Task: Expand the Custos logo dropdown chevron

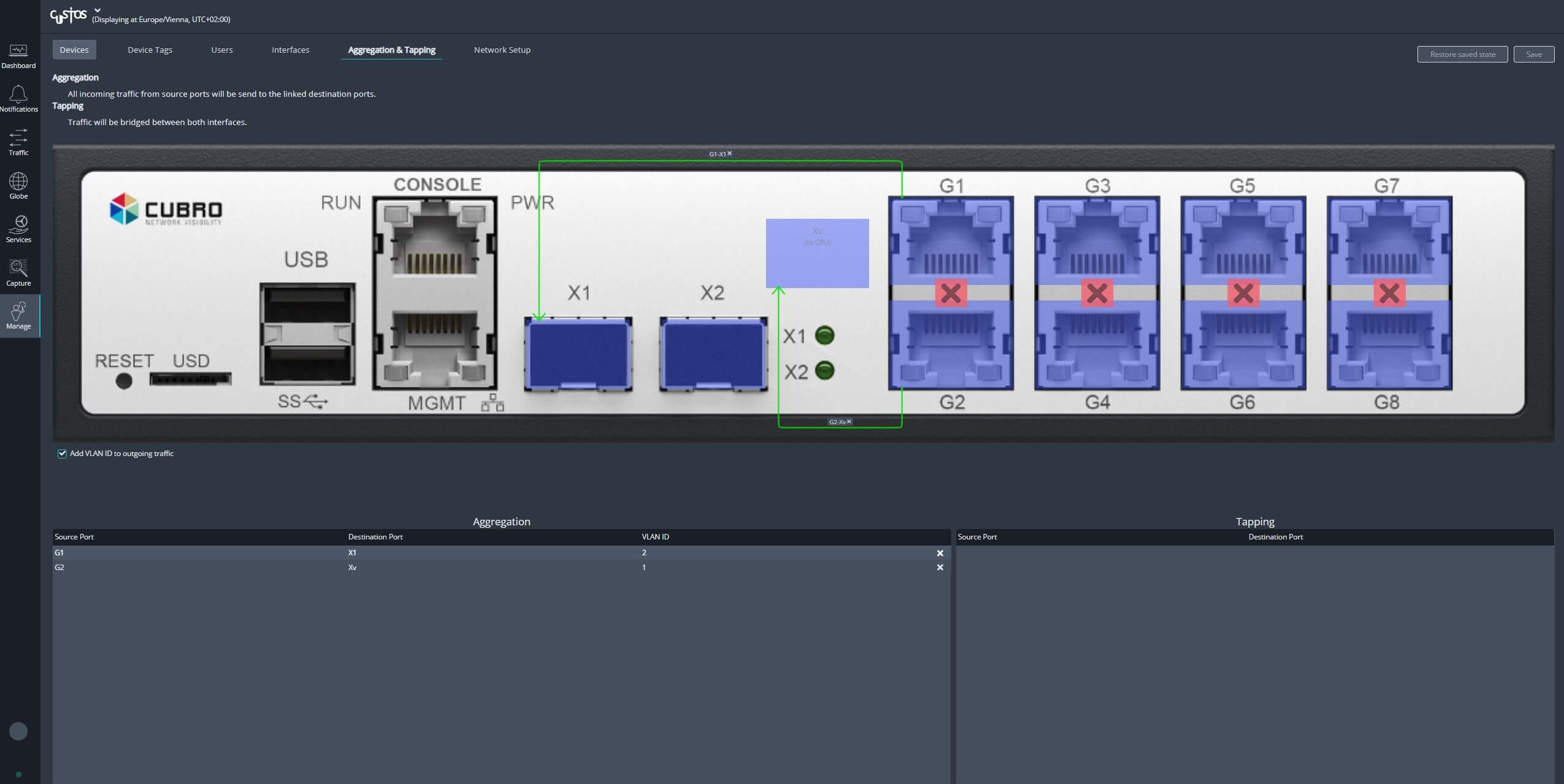Action: click(x=98, y=10)
